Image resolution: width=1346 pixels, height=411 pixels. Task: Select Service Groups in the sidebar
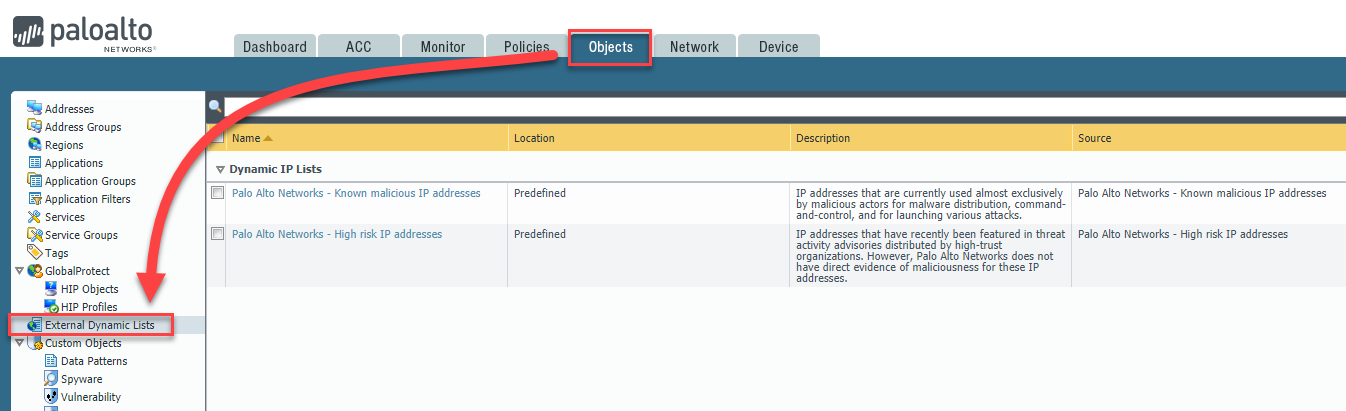pyautogui.click(x=81, y=235)
